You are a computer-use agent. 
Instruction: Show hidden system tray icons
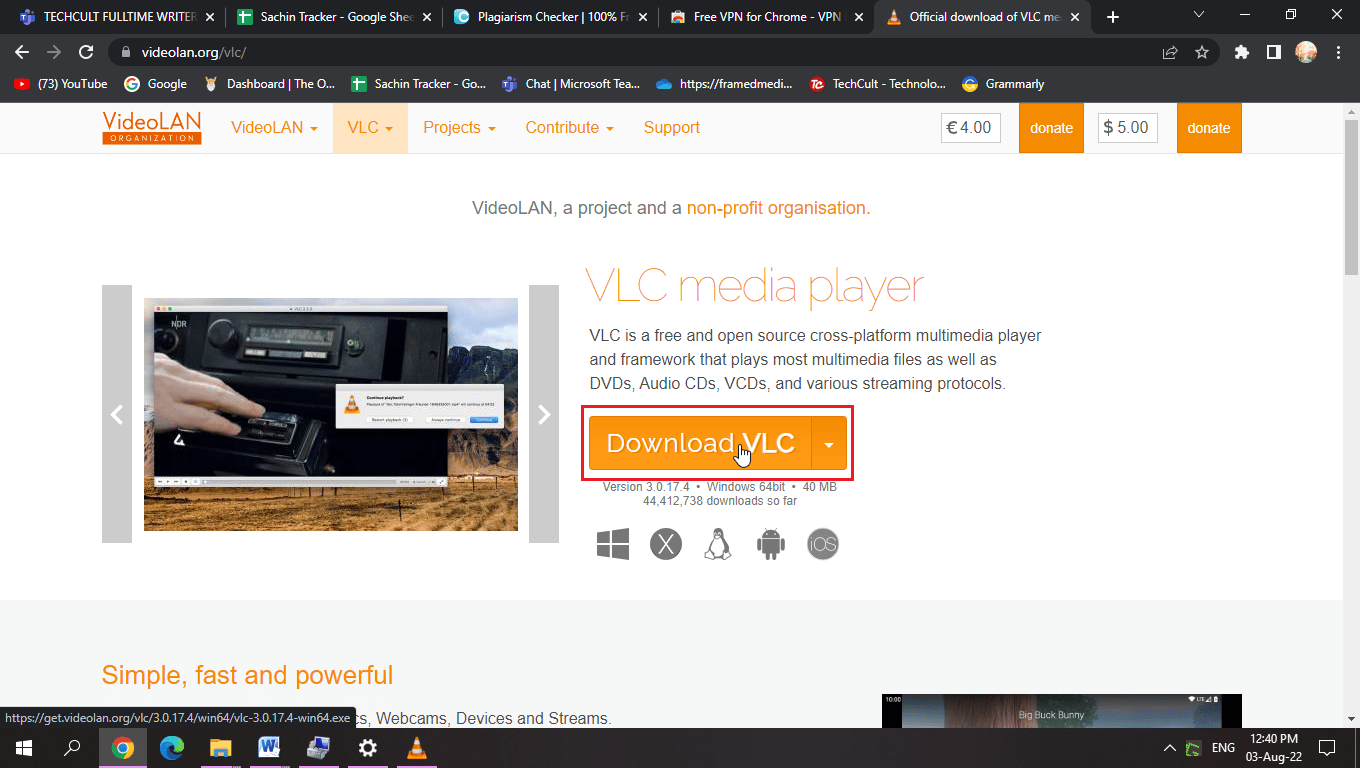click(x=1168, y=748)
